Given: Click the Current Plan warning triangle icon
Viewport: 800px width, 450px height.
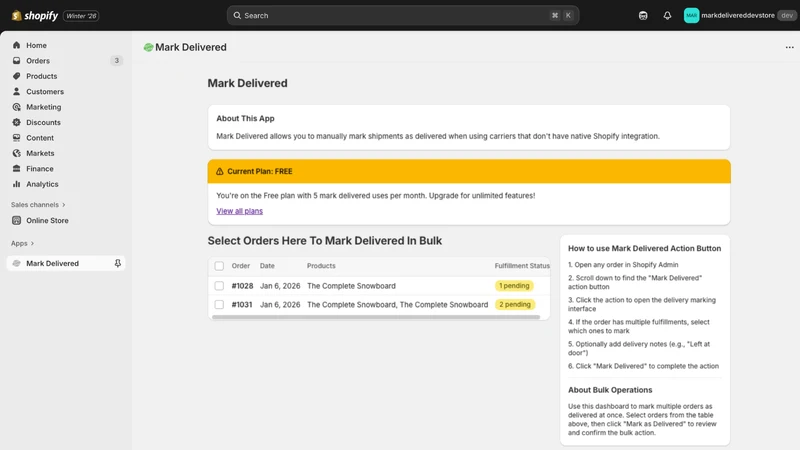Looking at the screenshot, I should point(219,171).
